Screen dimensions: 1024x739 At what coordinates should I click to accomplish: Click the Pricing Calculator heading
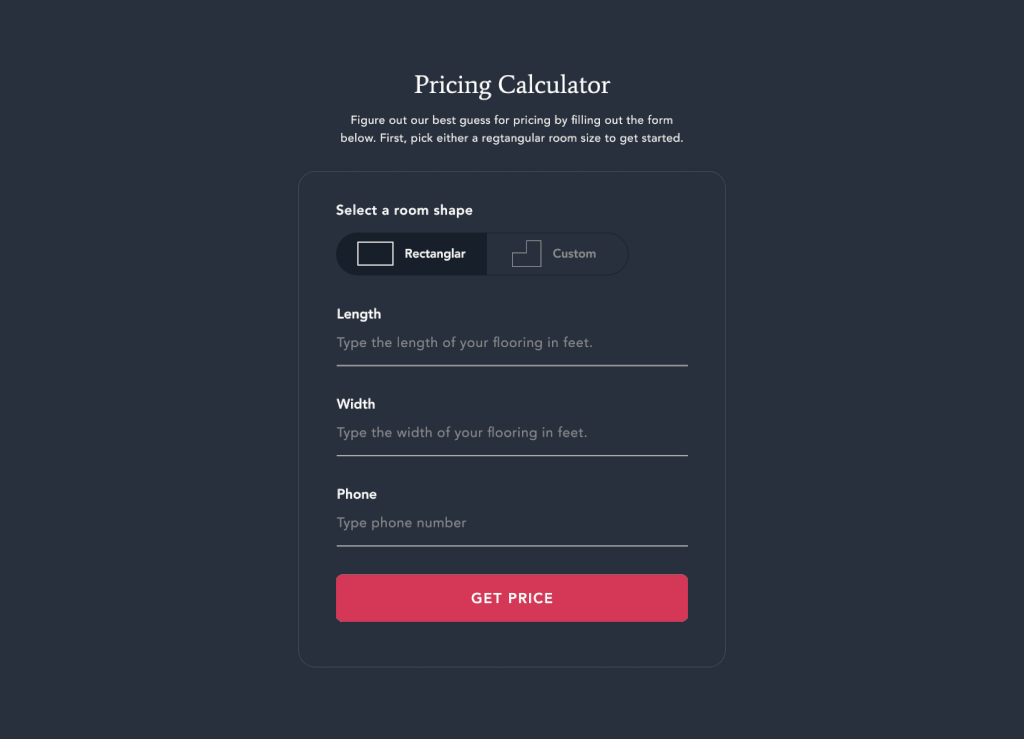tap(512, 85)
